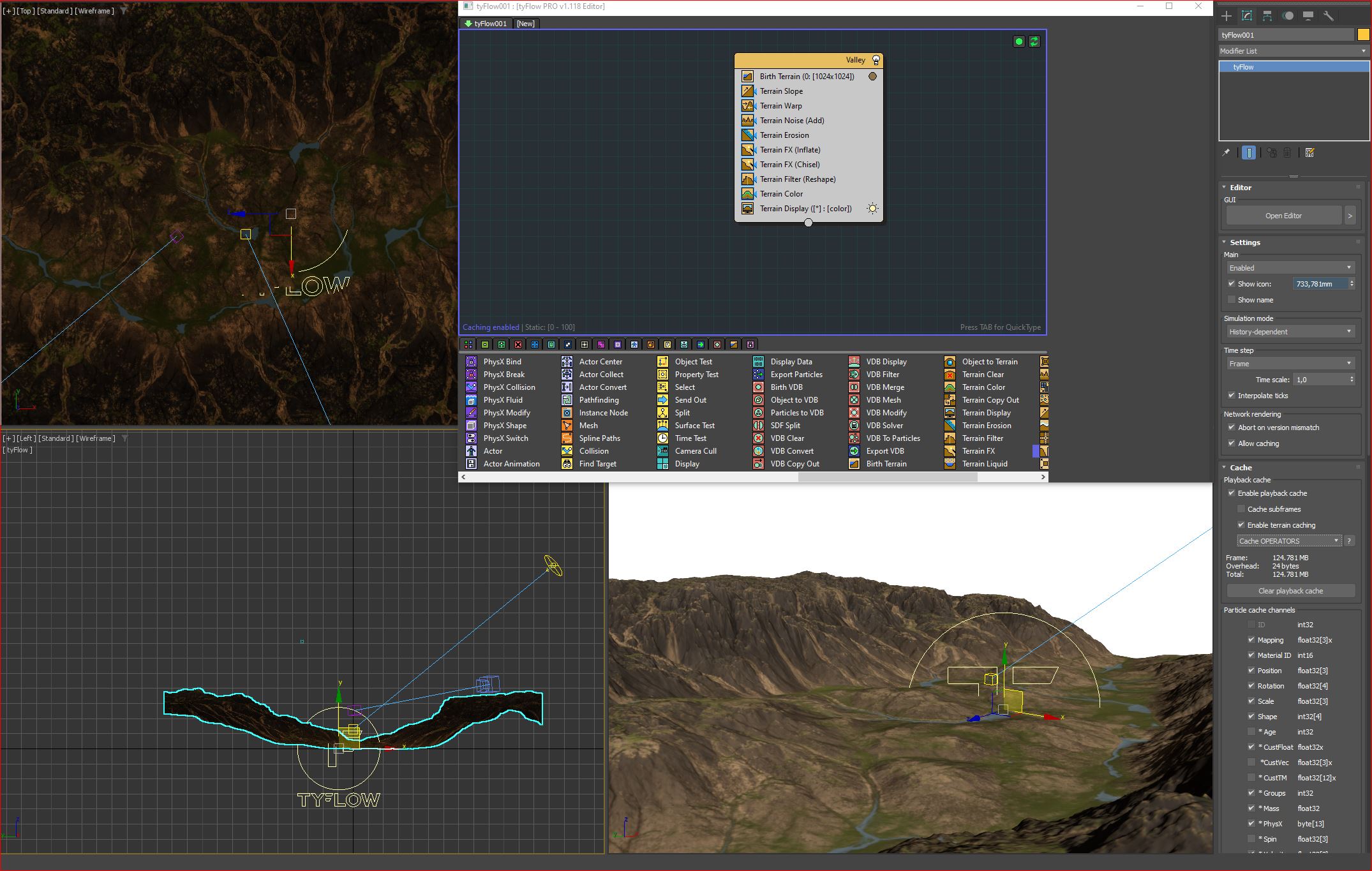1372x871 pixels.
Task: Select the SDF Split operator
Action: (x=777, y=426)
